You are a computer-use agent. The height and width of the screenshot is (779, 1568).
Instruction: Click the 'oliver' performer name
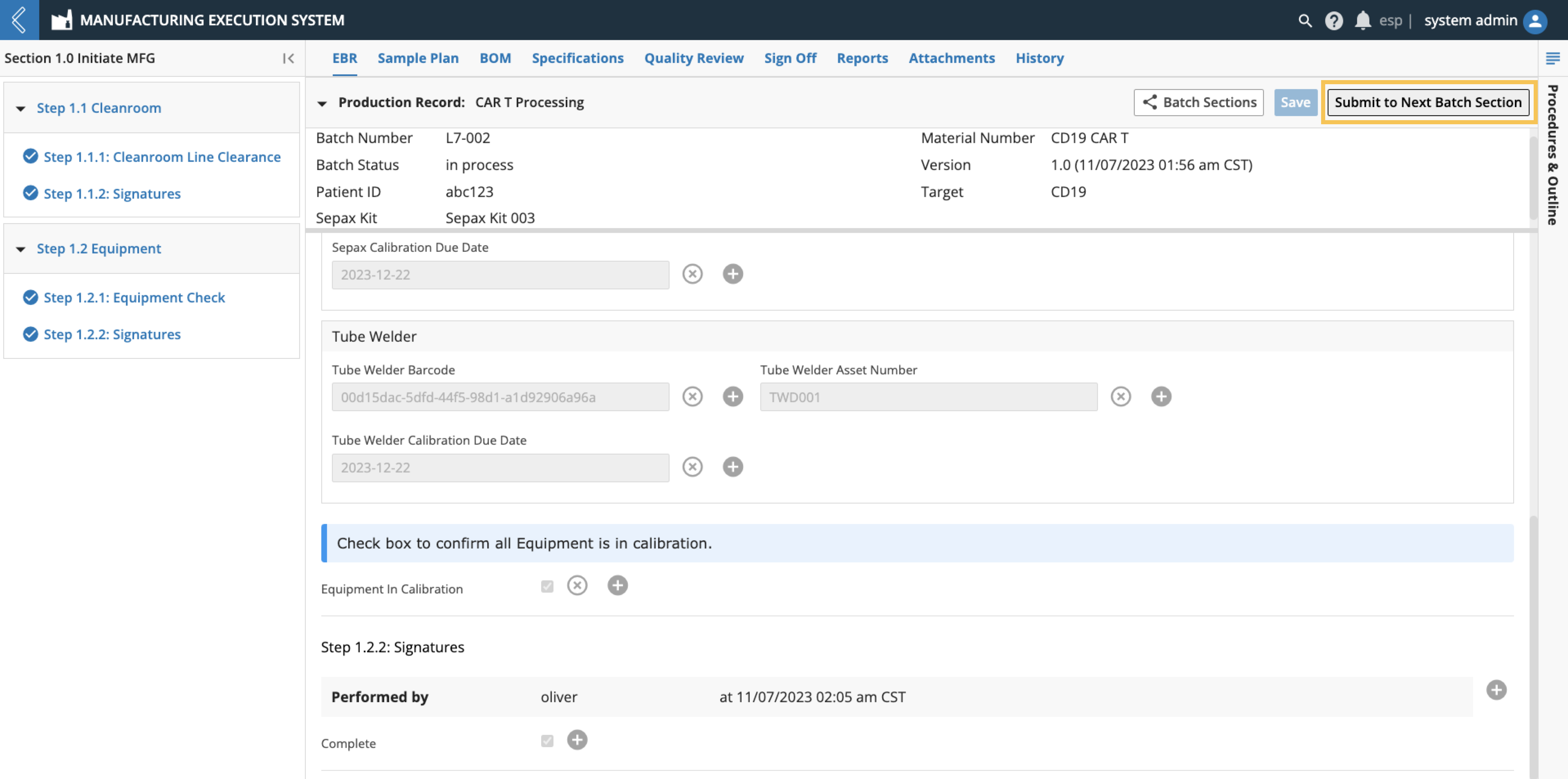pyautogui.click(x=558, y=697)
